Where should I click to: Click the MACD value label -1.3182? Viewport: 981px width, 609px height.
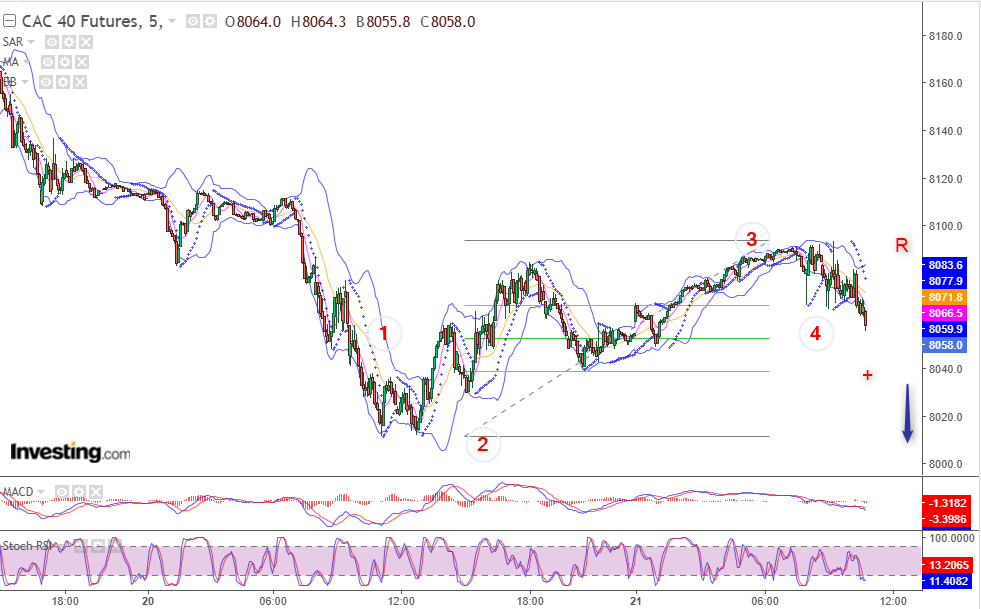(947, 503)
